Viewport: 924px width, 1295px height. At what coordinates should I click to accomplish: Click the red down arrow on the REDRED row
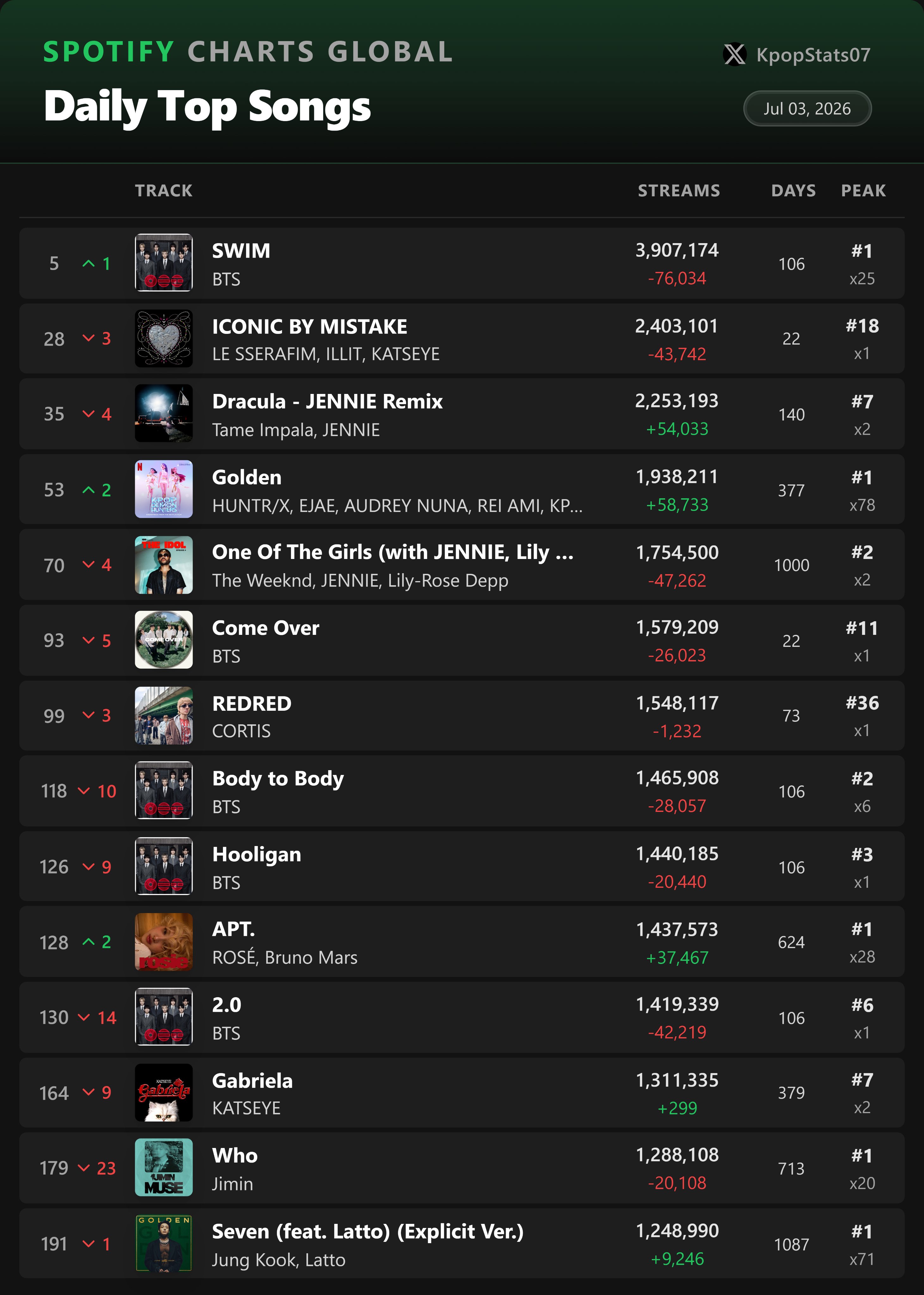(x=89, y=715)
